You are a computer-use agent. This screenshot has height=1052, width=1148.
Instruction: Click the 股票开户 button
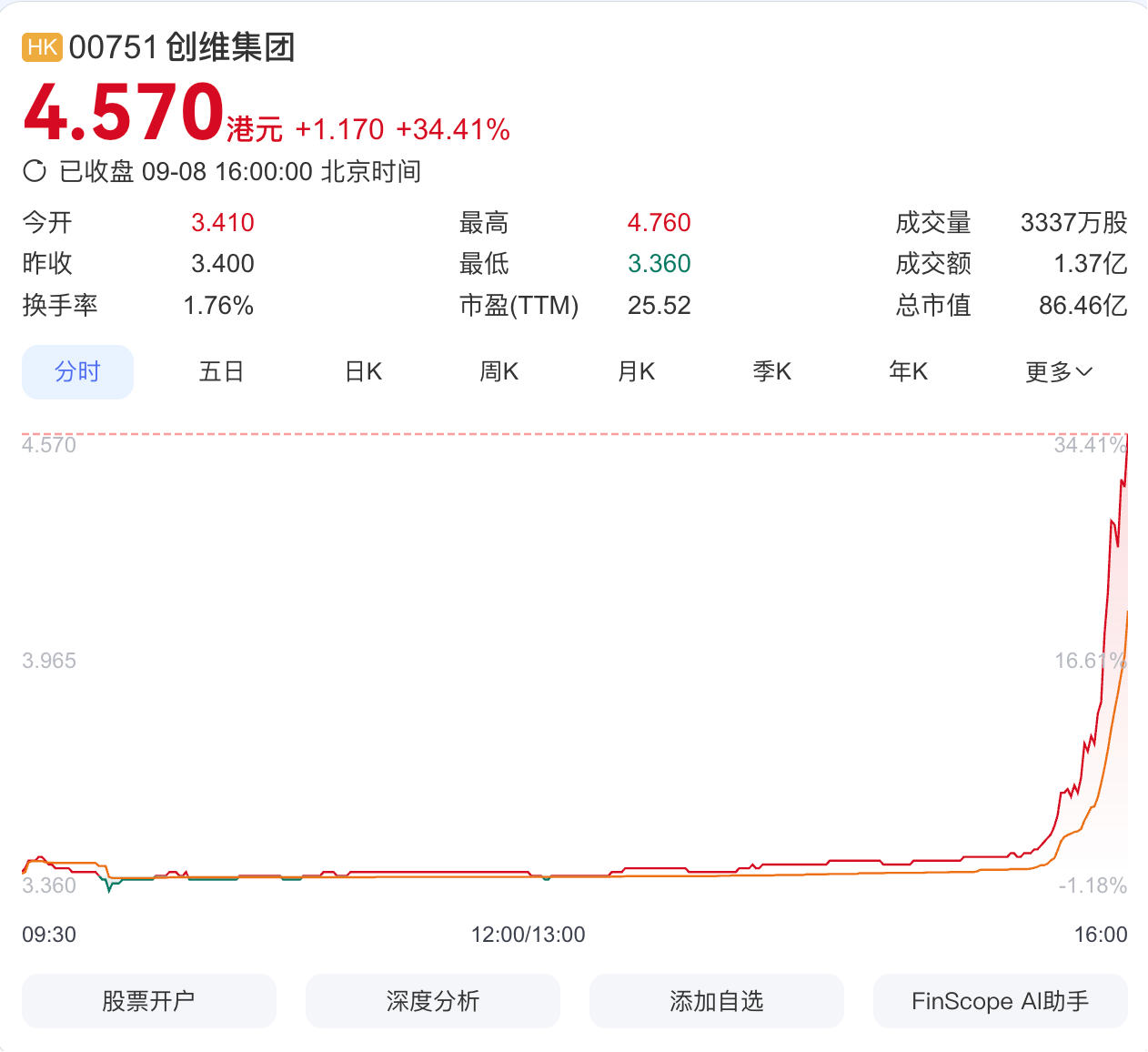149,1001
